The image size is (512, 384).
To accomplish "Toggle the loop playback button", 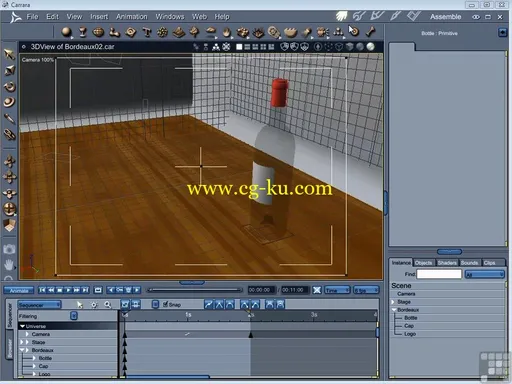I will click(98, 290).
